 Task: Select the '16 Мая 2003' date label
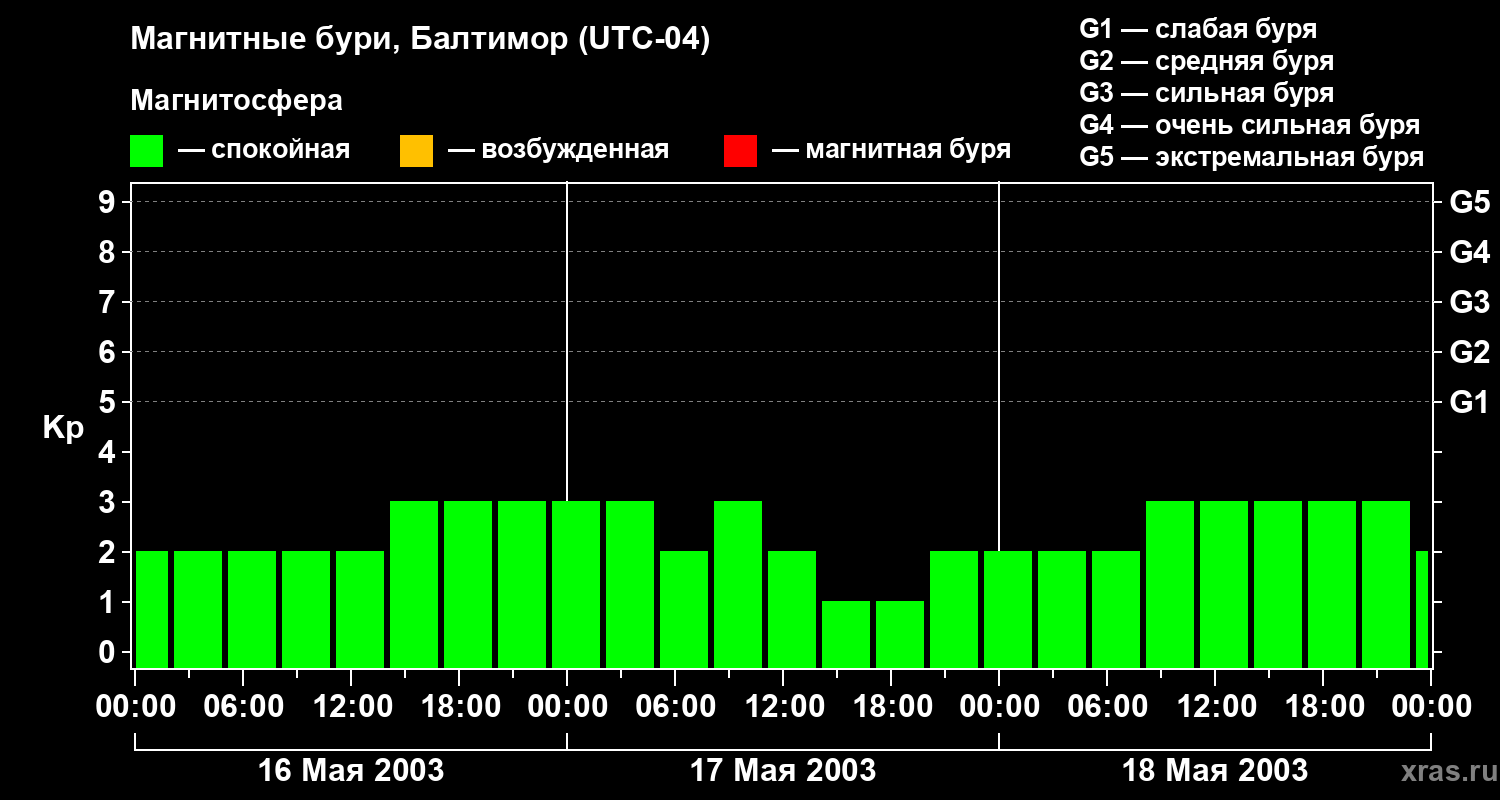coord(351,771)
